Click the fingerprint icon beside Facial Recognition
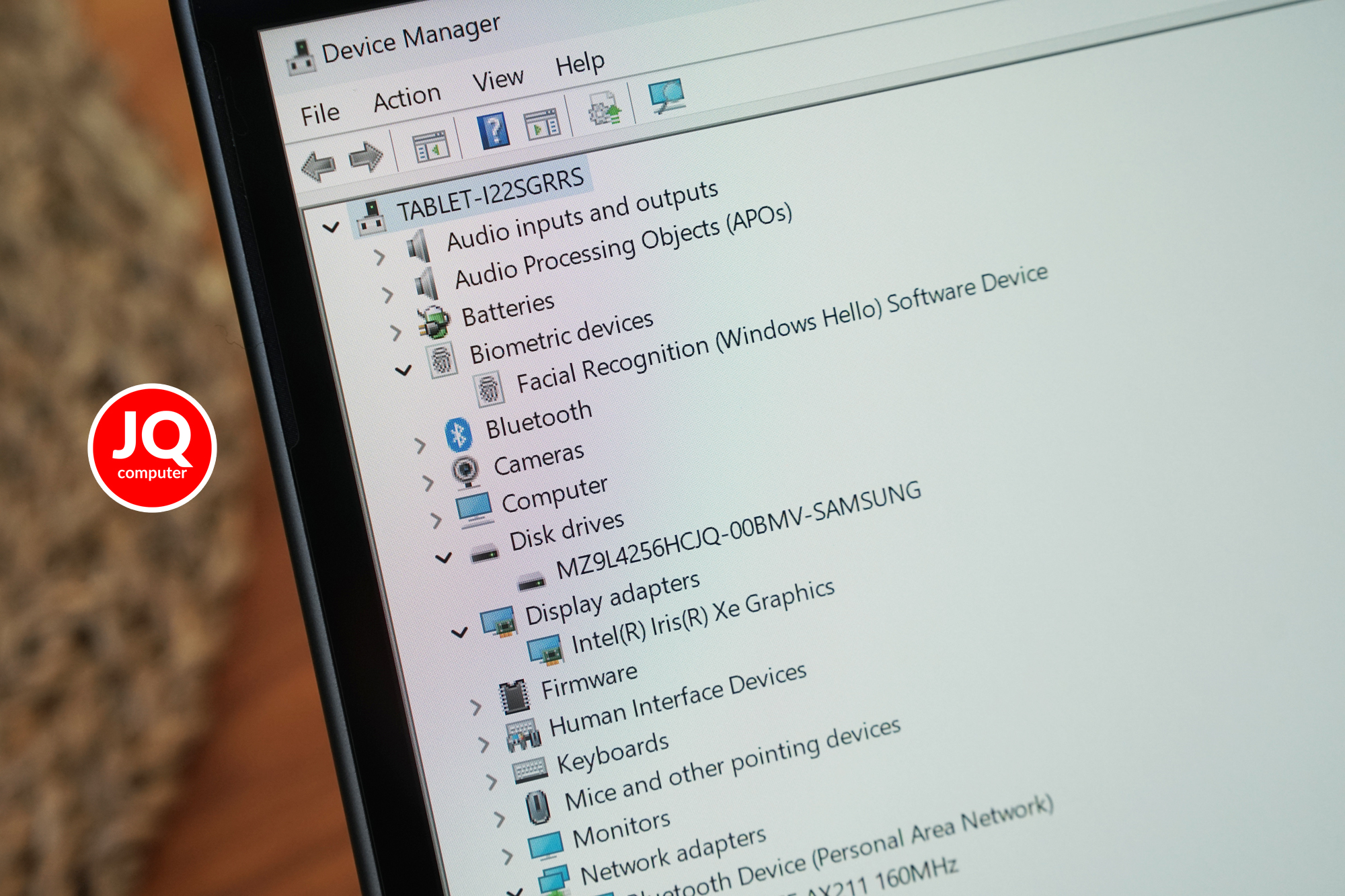1345x896 pixels. pyautogui.click(x=490, y=389)
